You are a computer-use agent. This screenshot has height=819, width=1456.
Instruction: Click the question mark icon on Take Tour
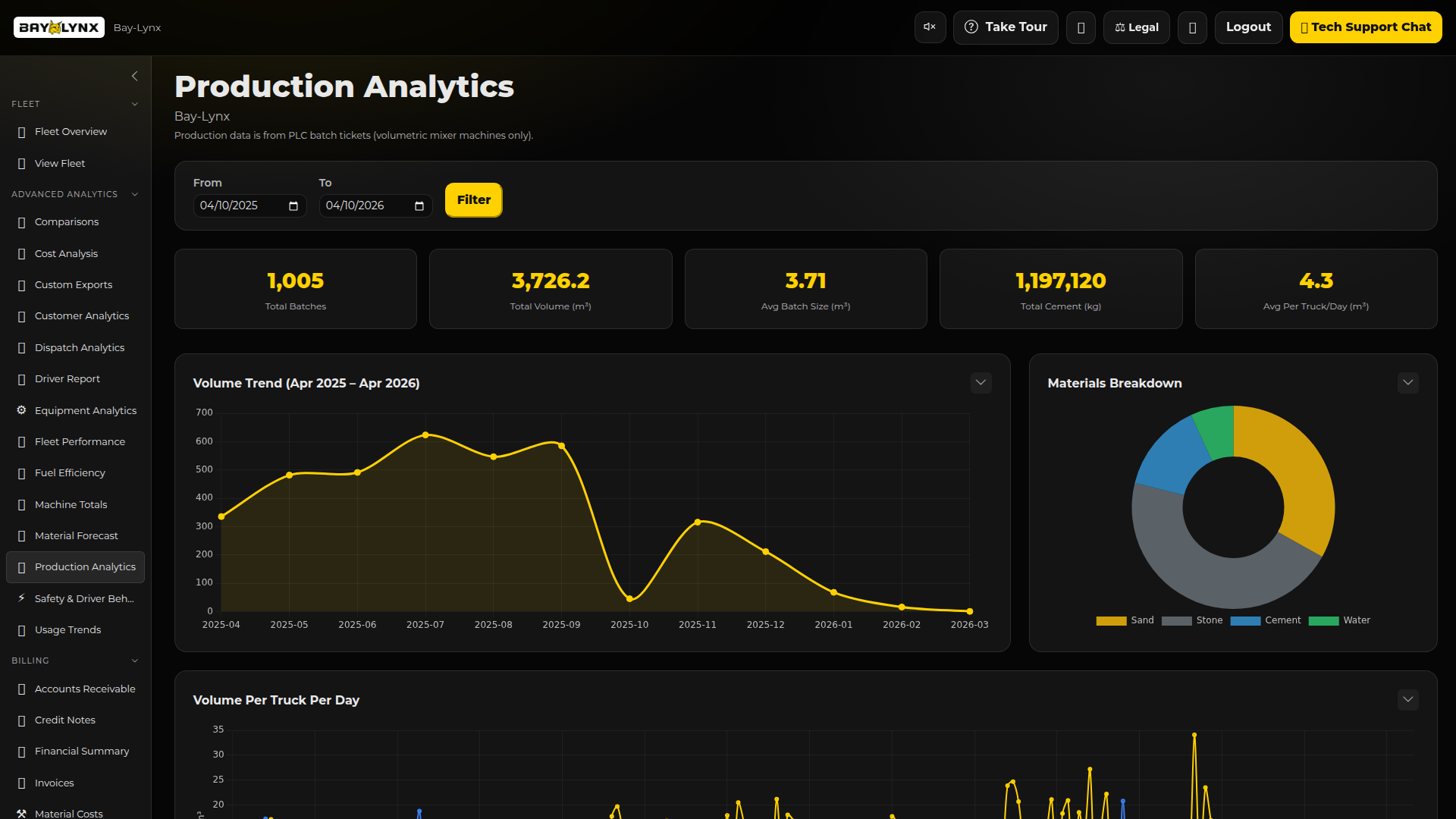coord(971,27)
